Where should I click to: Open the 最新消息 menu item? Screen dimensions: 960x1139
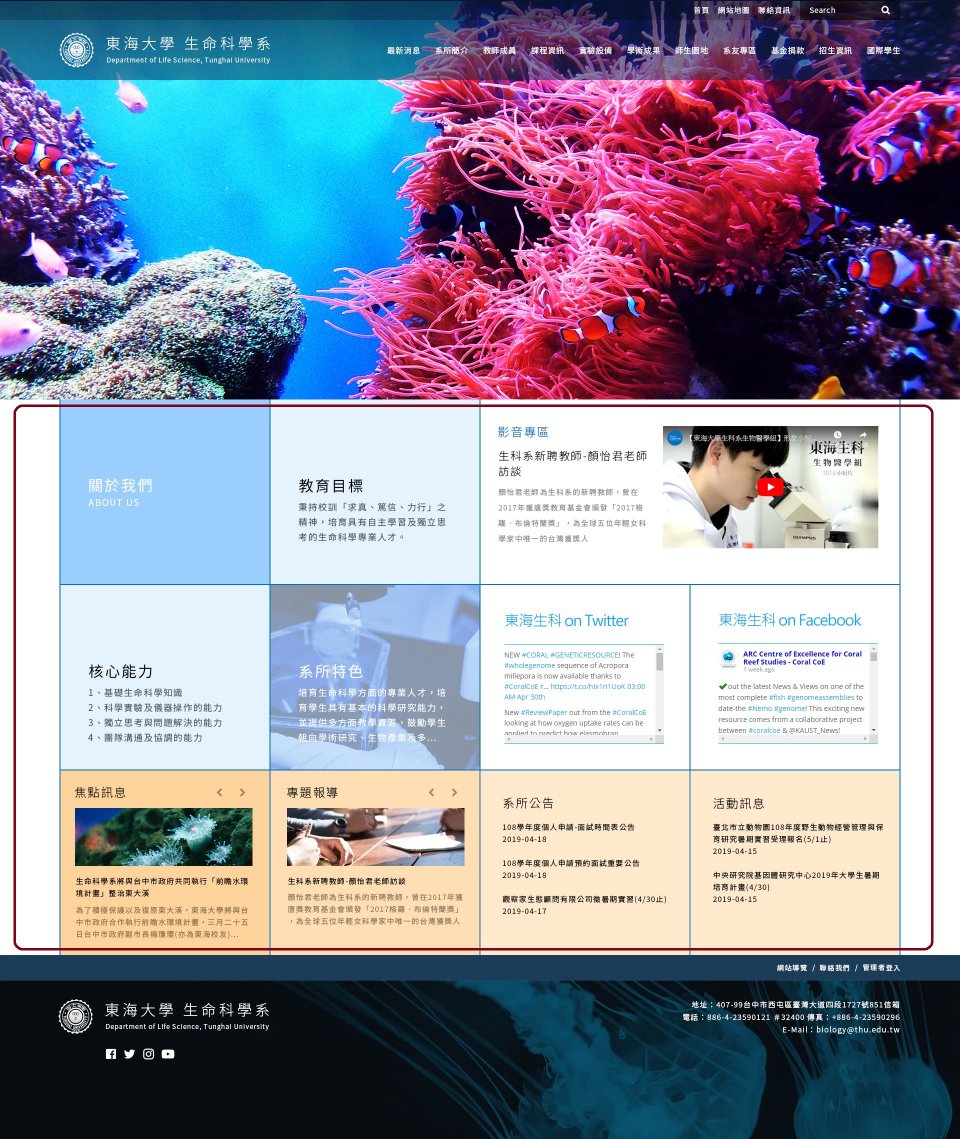tap(403, 50)
